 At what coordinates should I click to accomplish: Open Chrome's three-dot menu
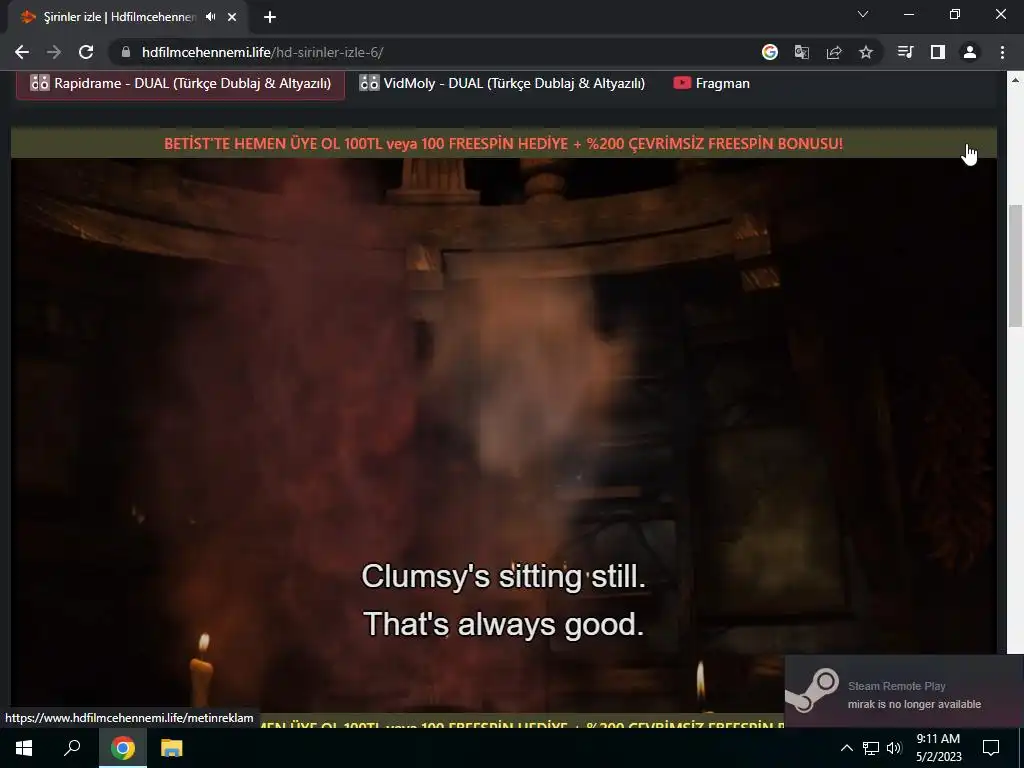click(1002, 52)
